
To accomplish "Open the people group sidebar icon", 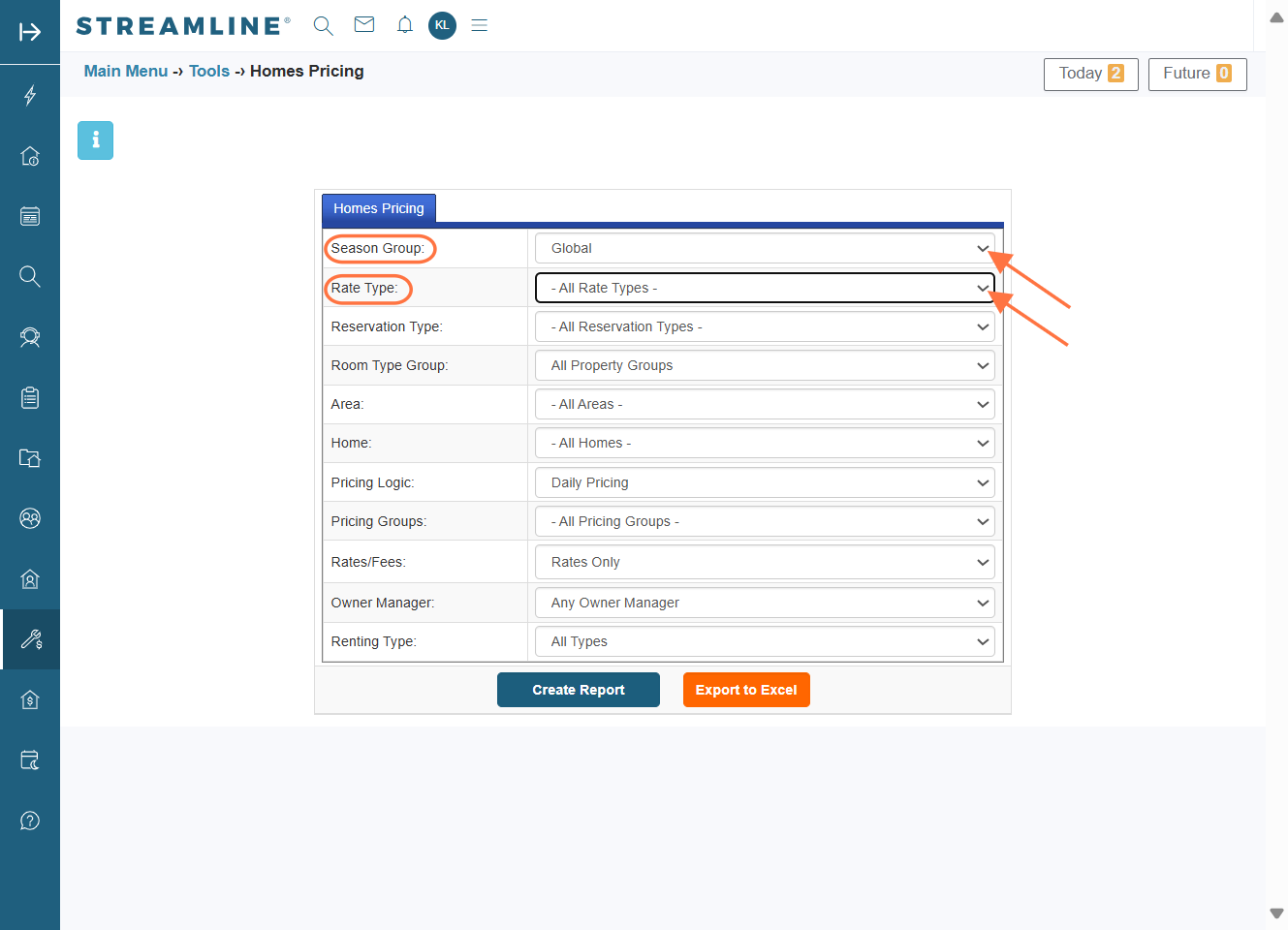I will pos(30,518).
